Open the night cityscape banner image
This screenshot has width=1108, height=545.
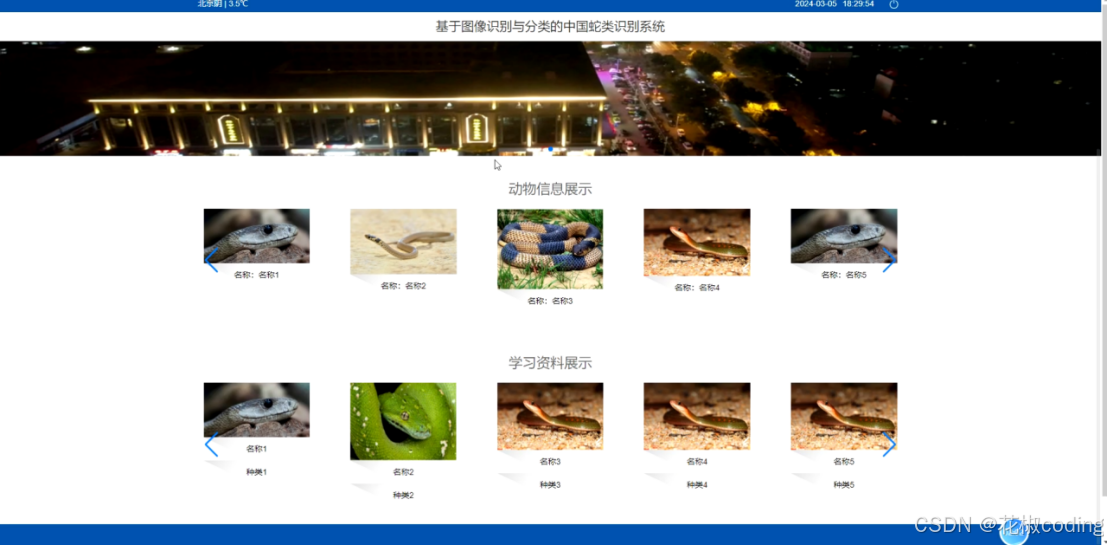[x=550, y=98]
